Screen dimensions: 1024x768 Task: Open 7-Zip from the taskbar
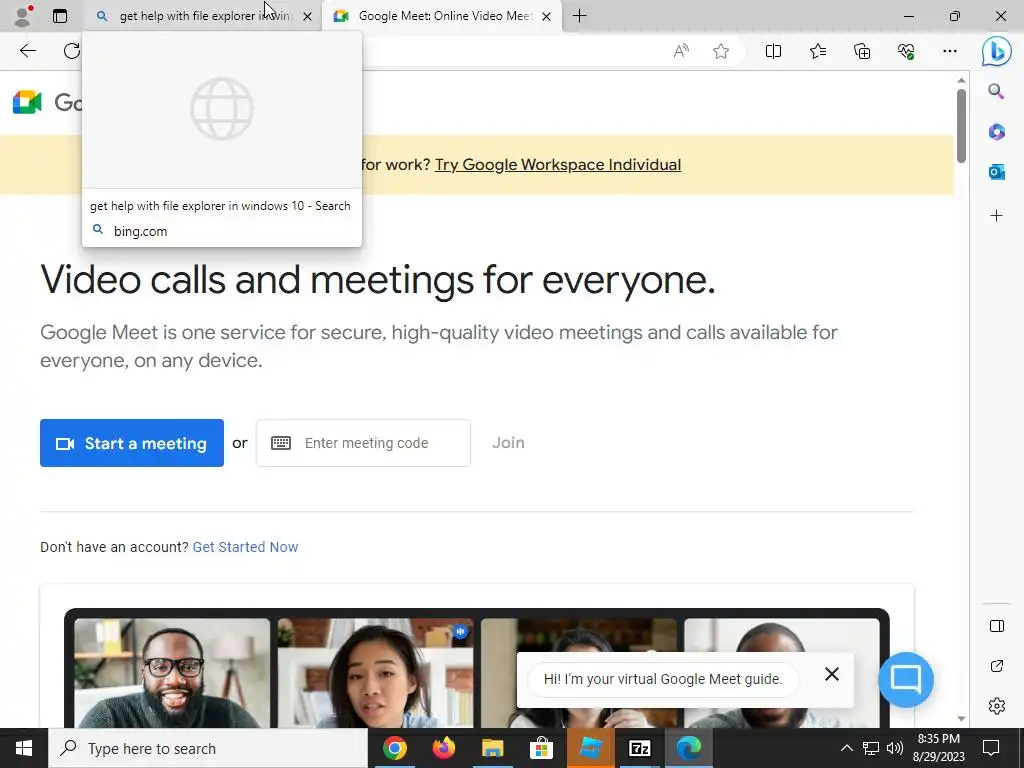coord(639,748)
